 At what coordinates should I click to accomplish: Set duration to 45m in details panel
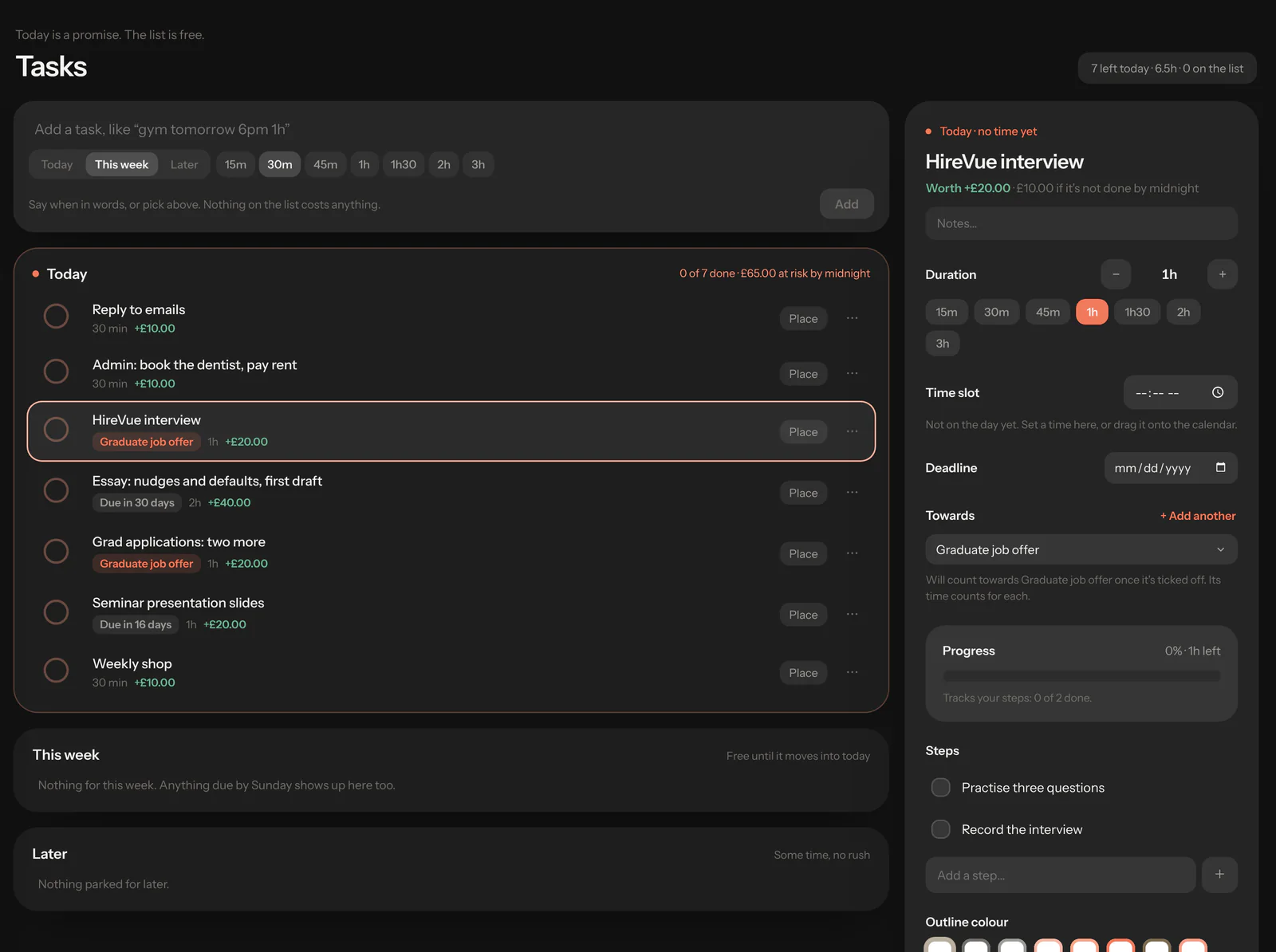1048,312
